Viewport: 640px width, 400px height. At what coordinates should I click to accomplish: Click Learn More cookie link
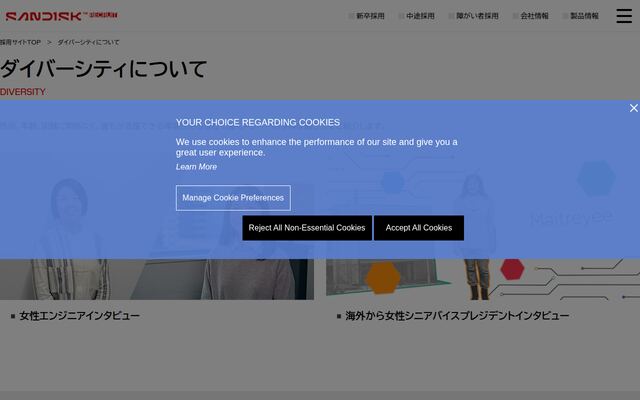[196, 167]
